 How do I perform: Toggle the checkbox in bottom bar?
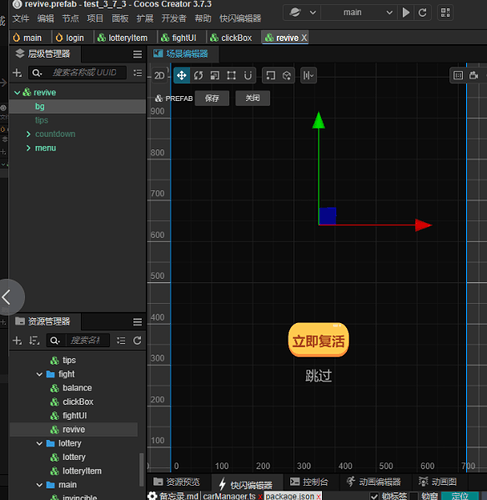(x=374, y=496)
